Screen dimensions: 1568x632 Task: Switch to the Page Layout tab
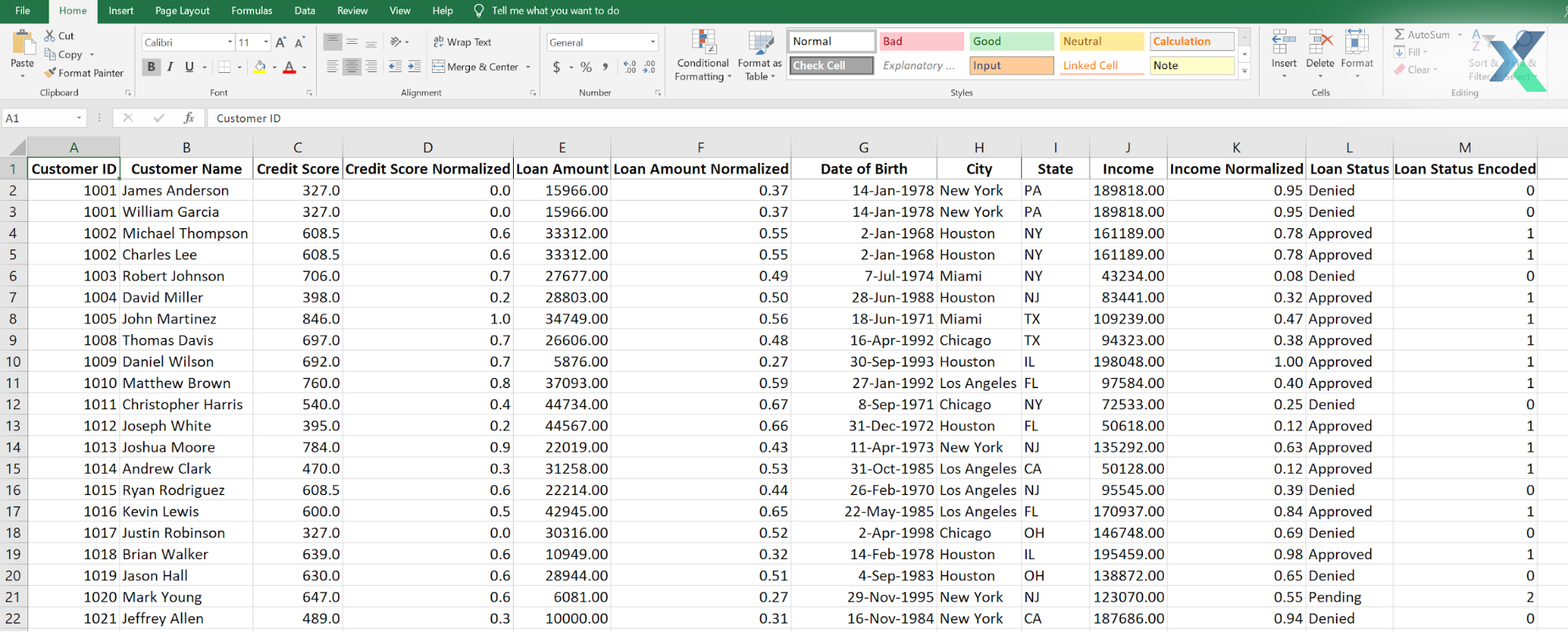click(x=182, y=11)
